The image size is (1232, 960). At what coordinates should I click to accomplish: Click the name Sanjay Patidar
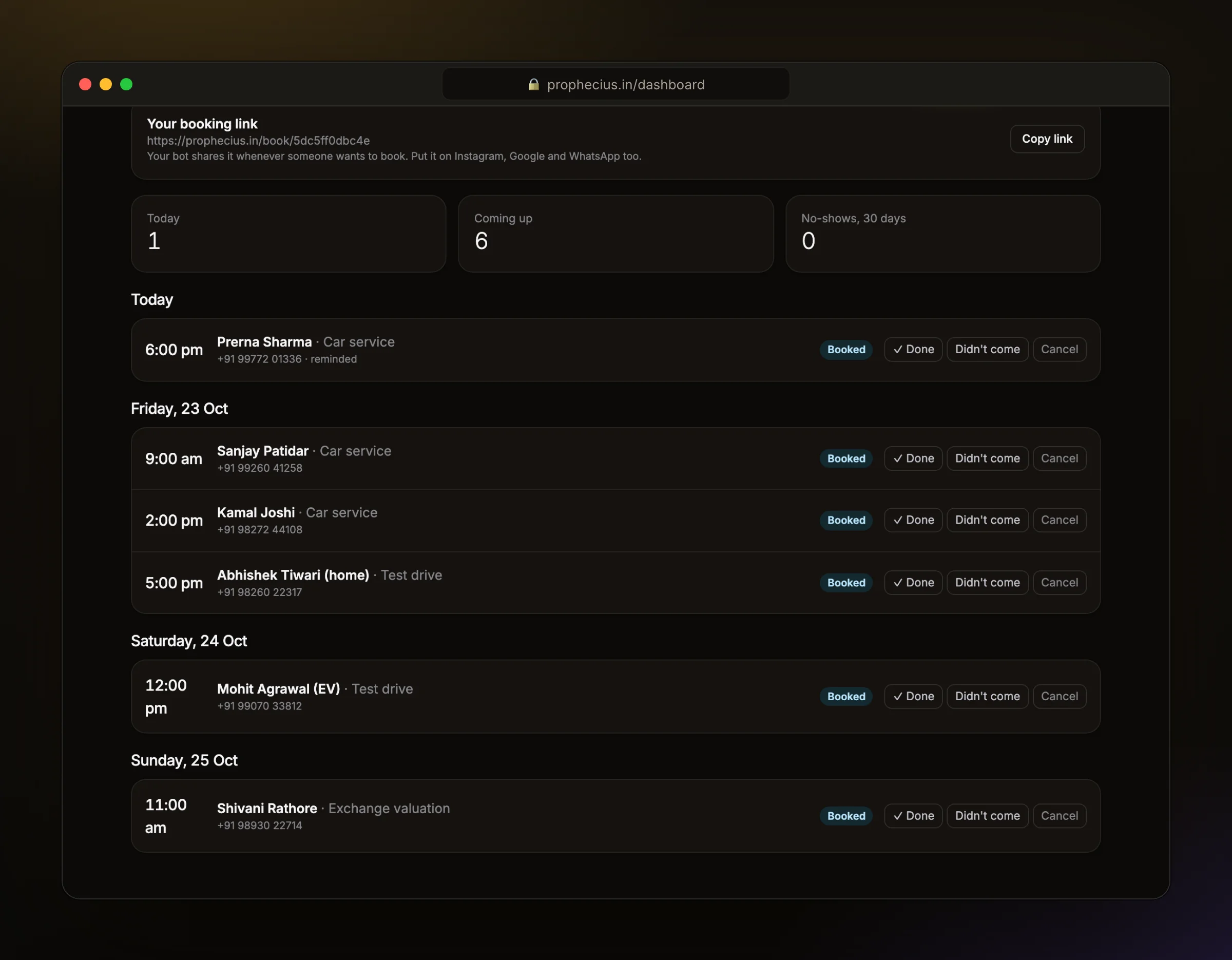(262, 451)
